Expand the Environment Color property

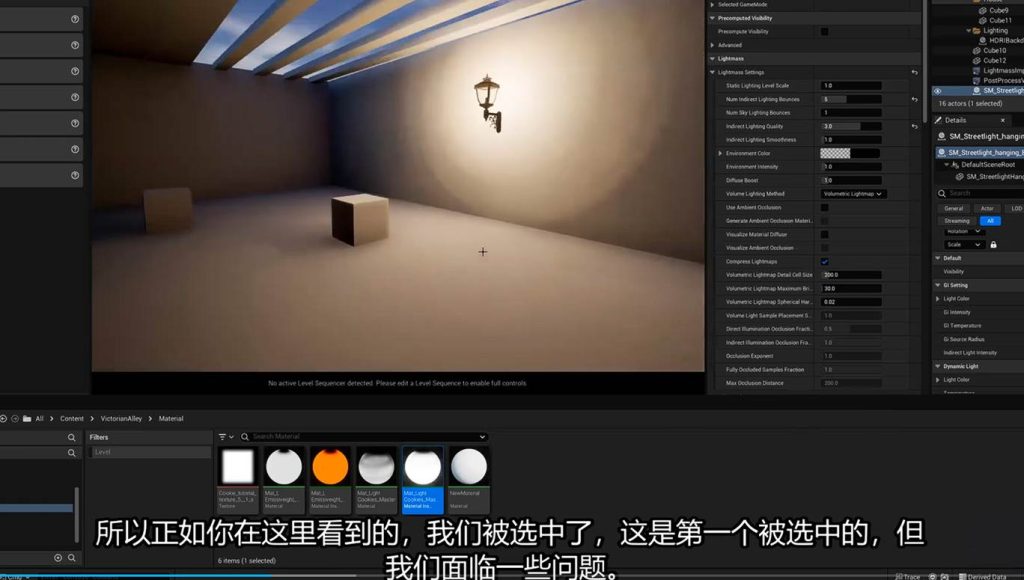click(720, 153)
